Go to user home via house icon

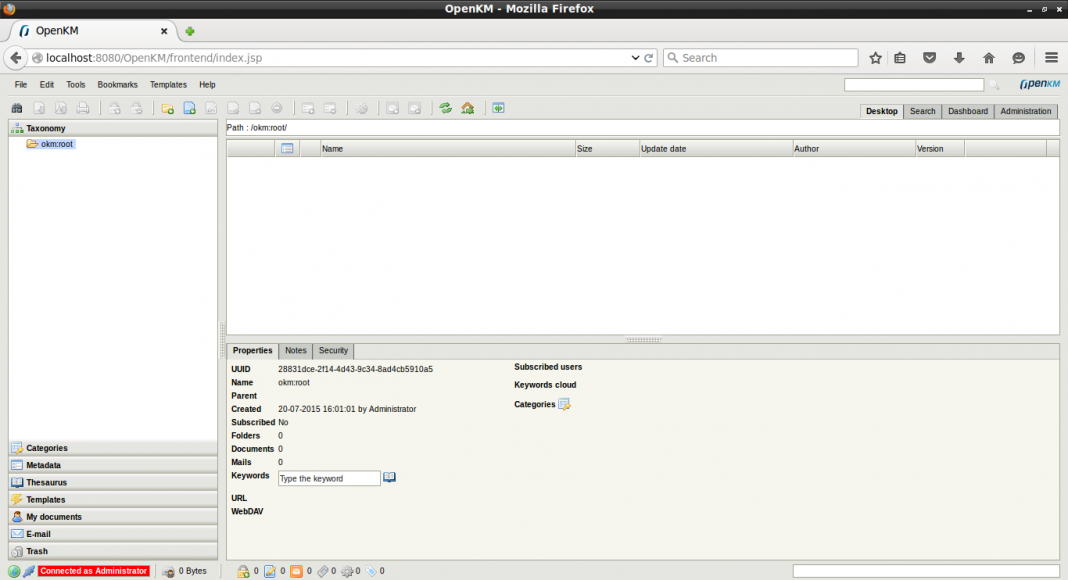tap(467, 108)
